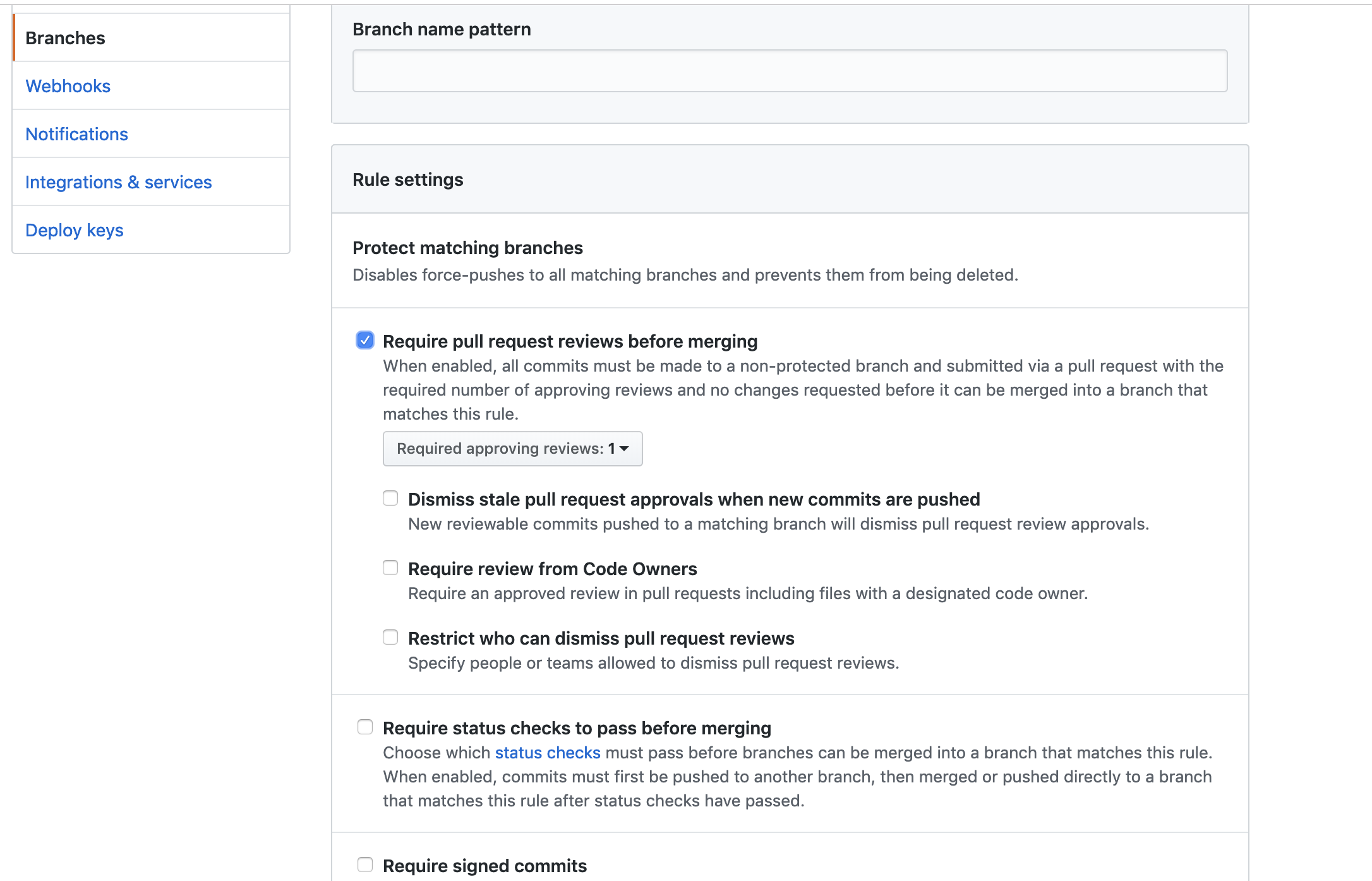Click the Rule settings header
This screenshot has height=881, width=1372.
pos(408,179)
